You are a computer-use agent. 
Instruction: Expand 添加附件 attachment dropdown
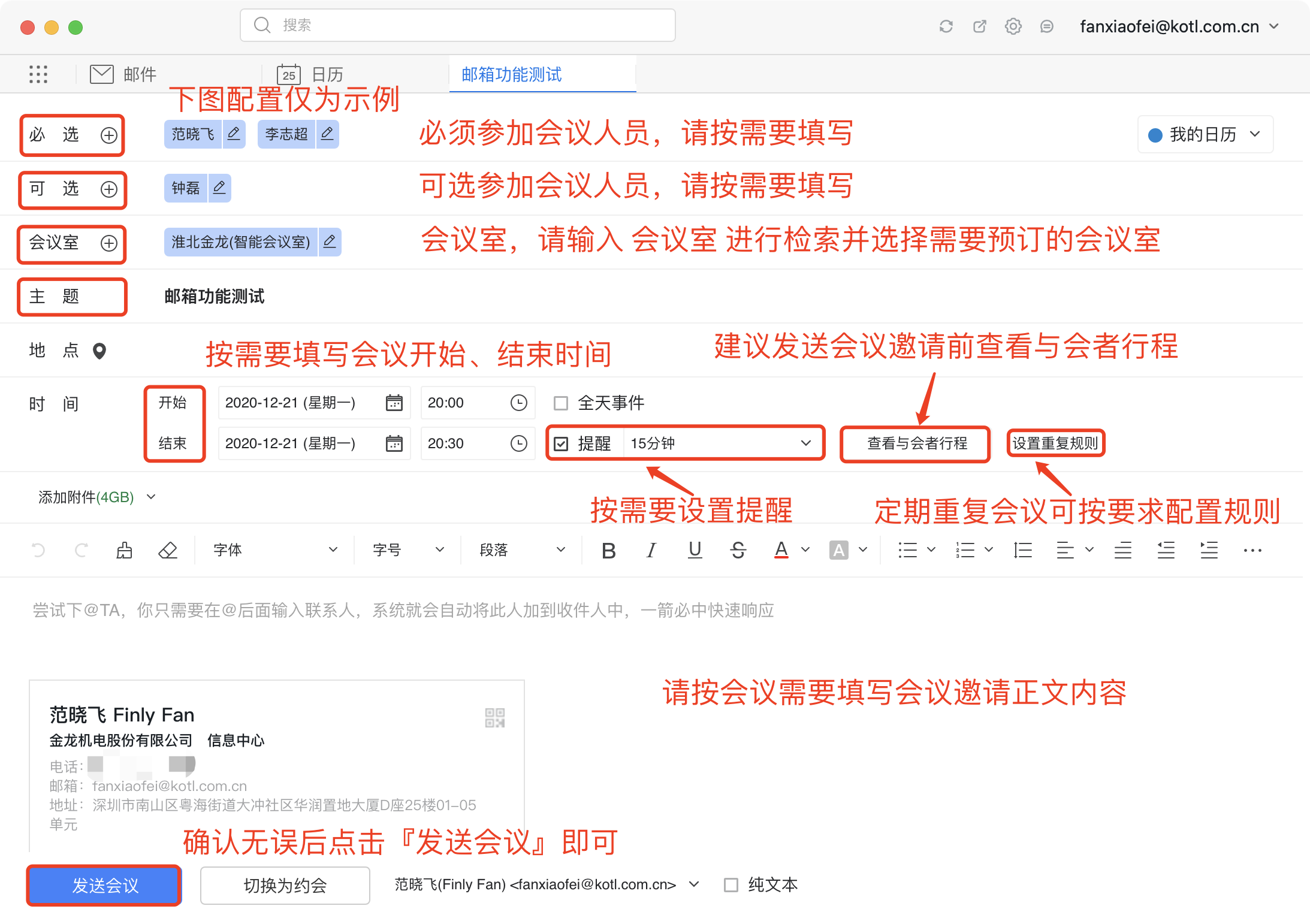[x=151, y=497]
